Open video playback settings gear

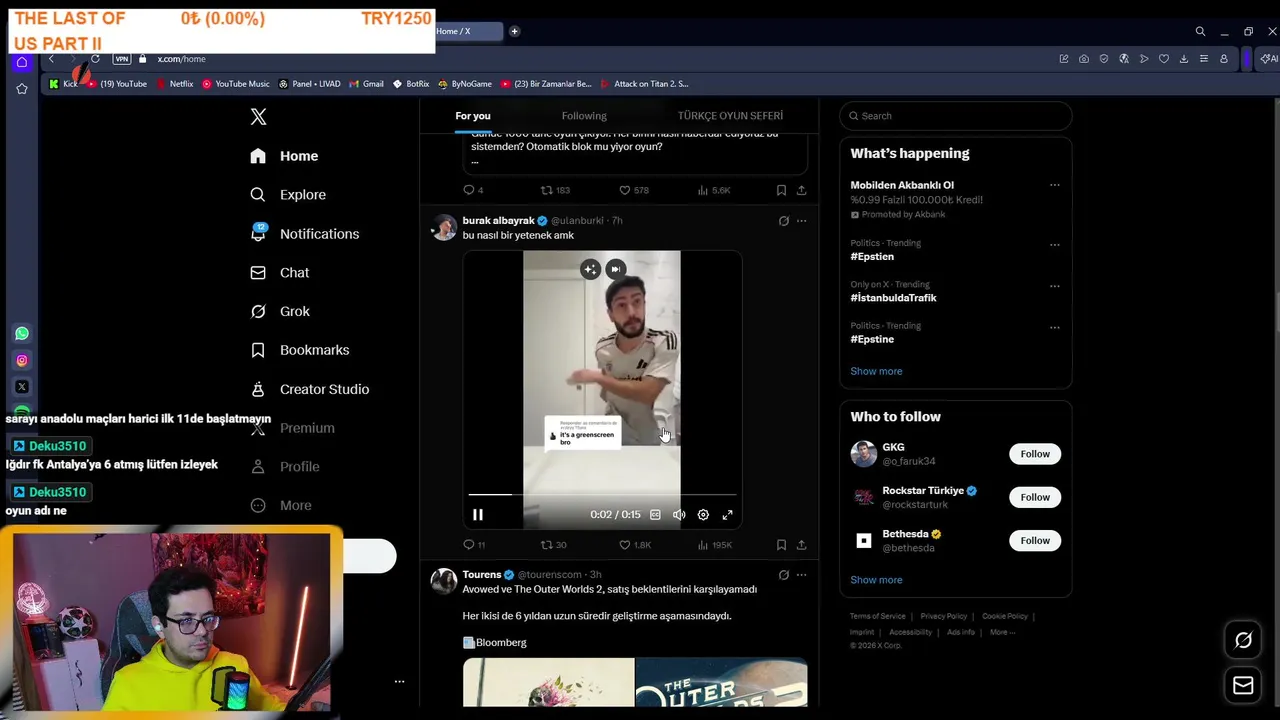click(x=703, y=515)
